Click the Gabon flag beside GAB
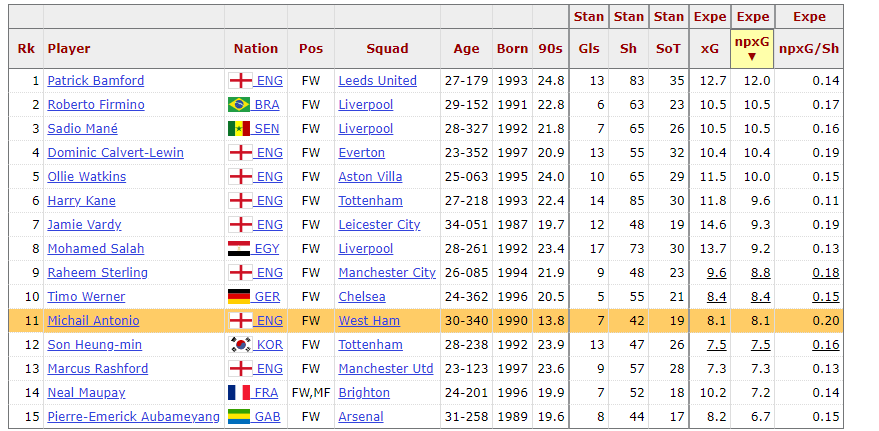Viewport: 879px width, 431px height. 239,416
